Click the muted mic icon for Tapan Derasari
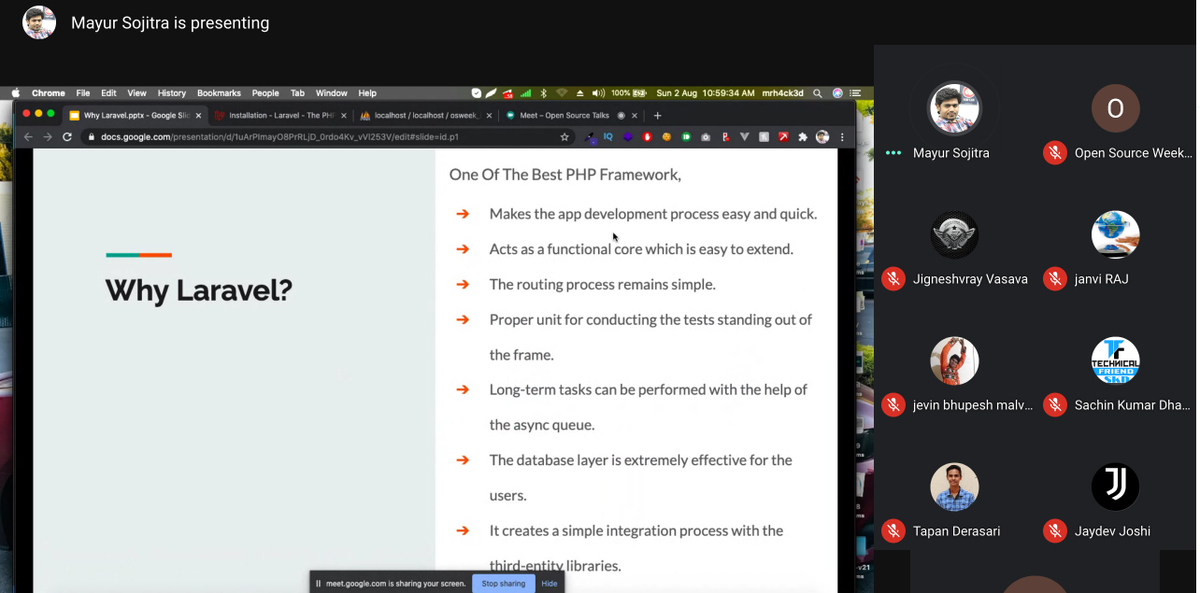This screenshot has width=1200, height=593. (x=893, y=531)
